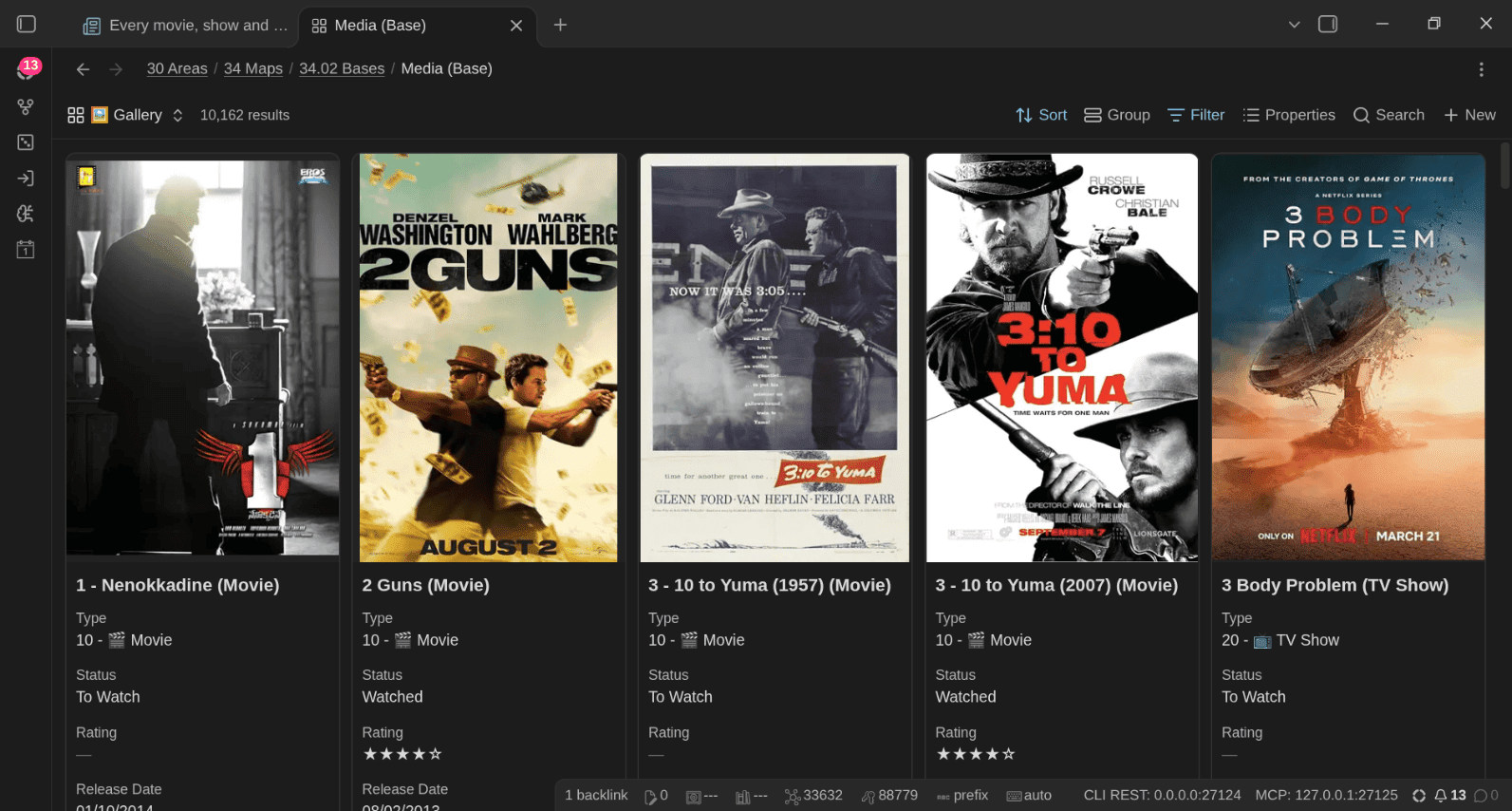
Task: Open the Sort options
Action: coord(1041,115)
